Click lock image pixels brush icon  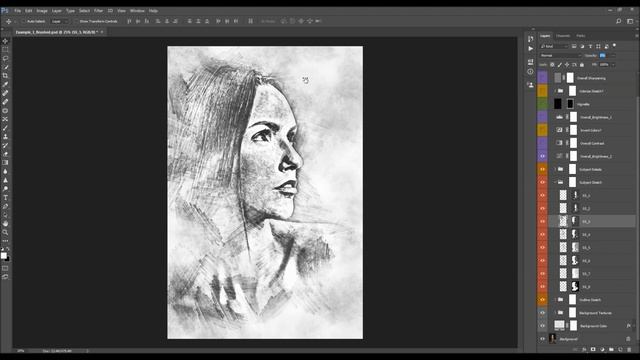pos(560,64)
